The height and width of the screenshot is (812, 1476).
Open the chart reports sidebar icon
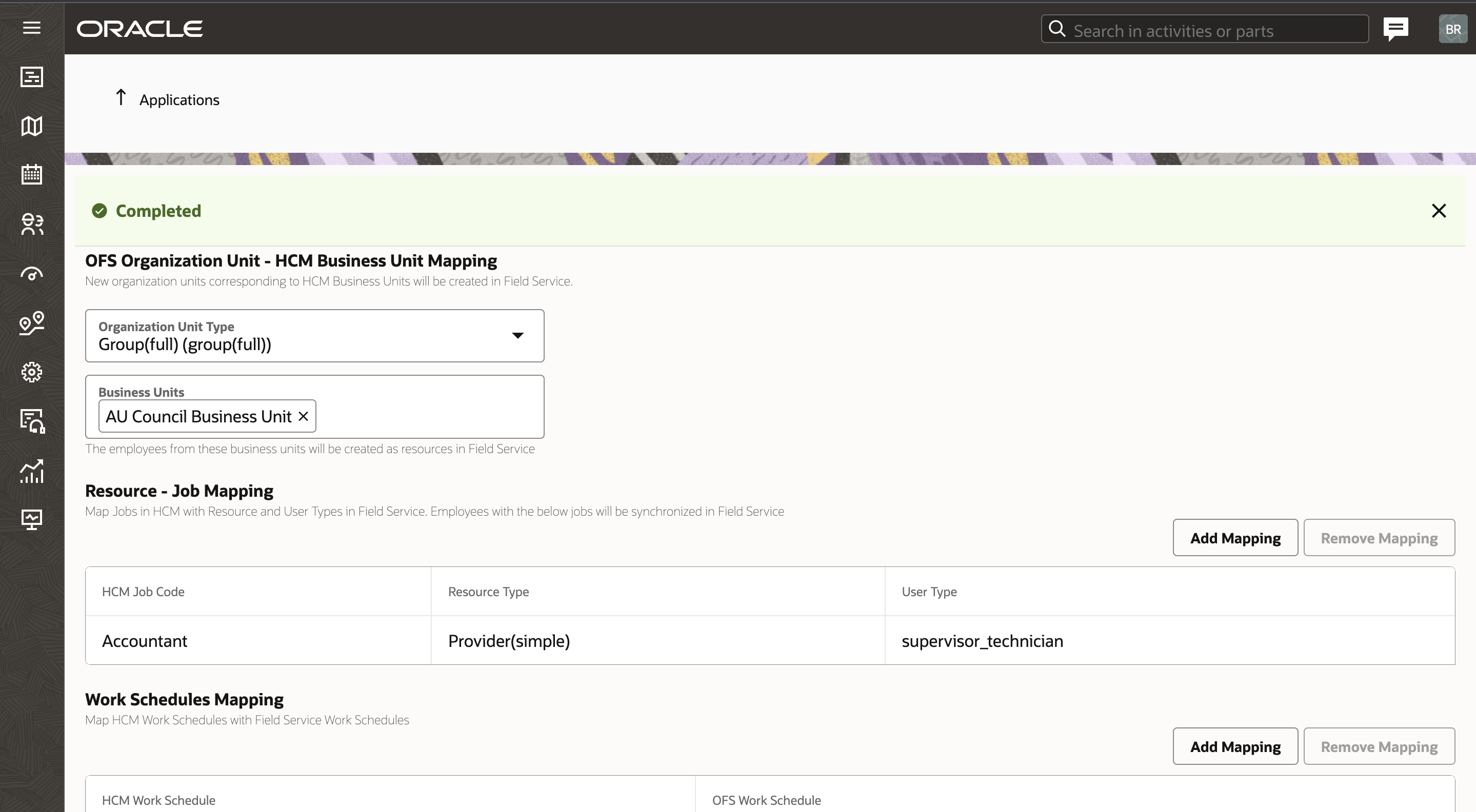31,471
